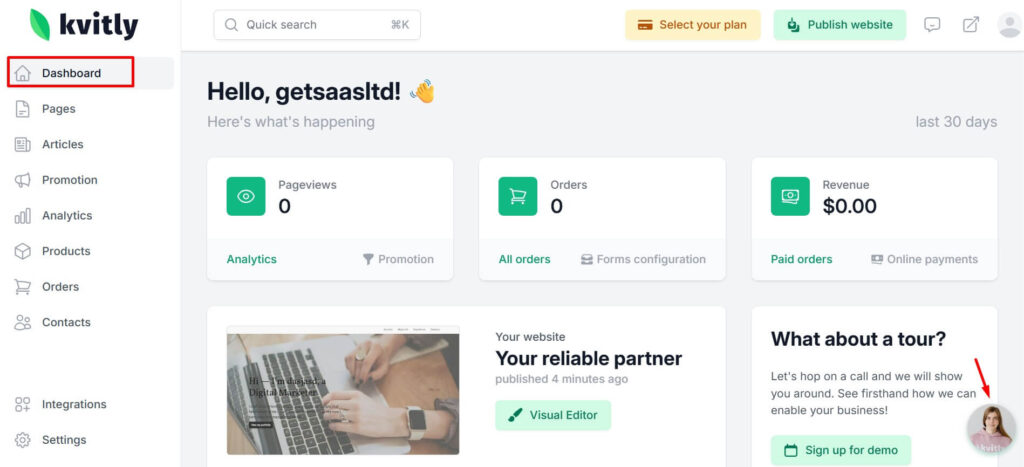The width and height of the screenshot is (1024, 467).
Task: Click Sign up for demo button
Action: (841, 450)
